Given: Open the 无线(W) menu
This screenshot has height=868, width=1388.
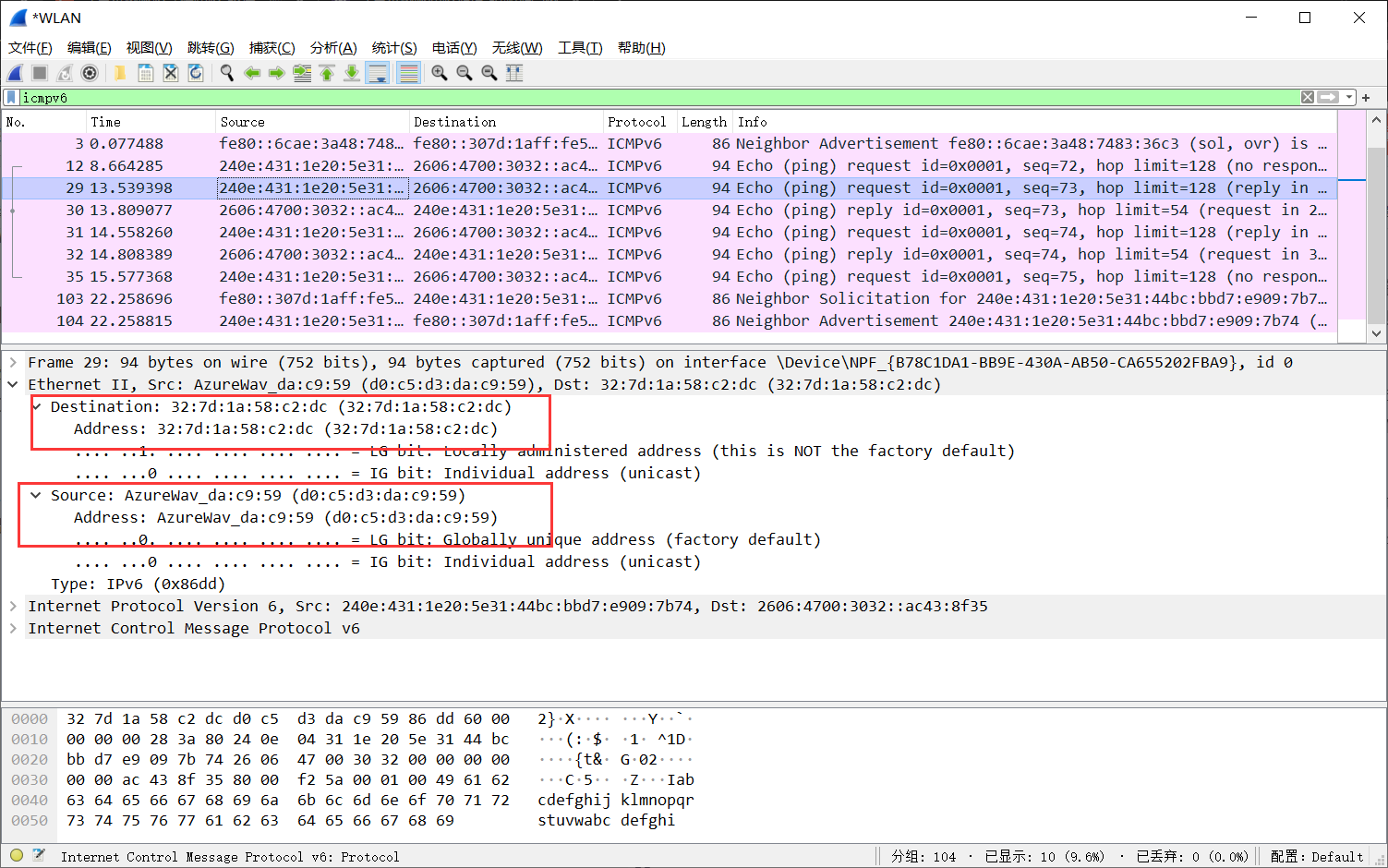Looking at the screenshot, I should 517,48.
